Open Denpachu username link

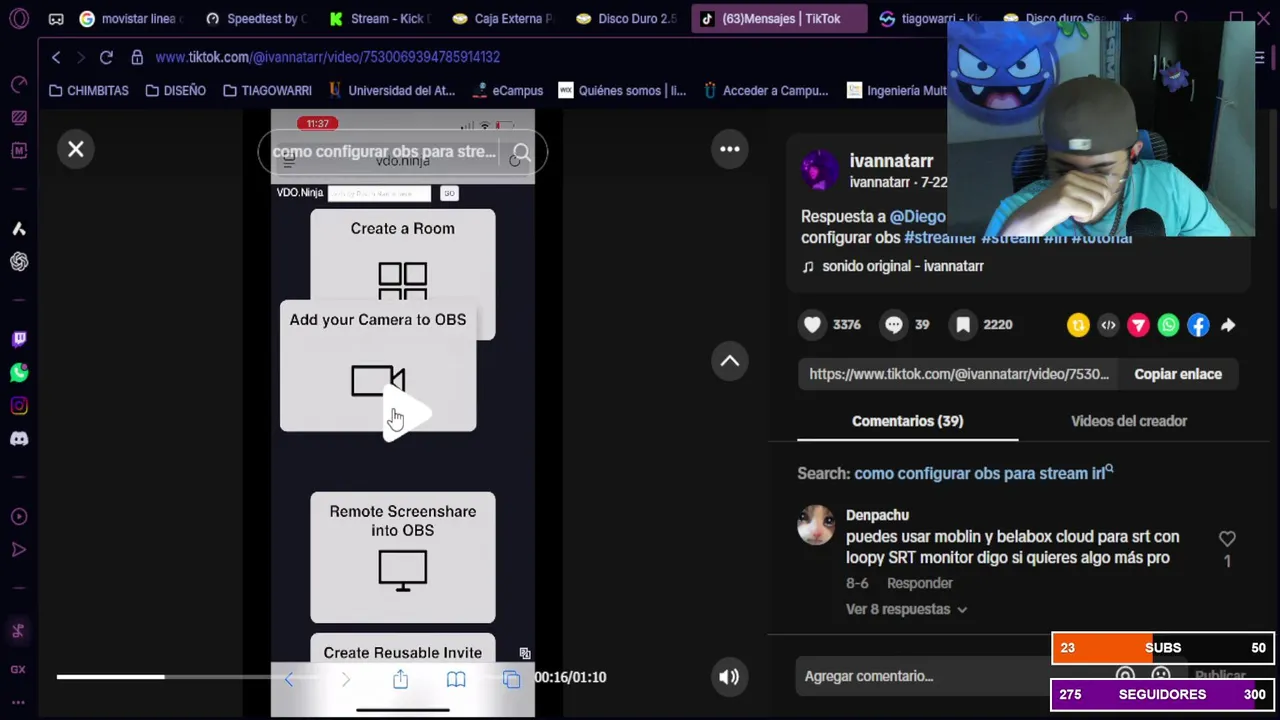click(877, 515)
